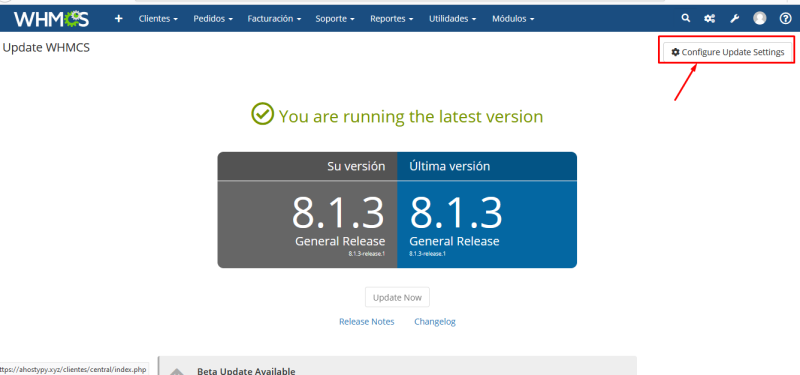The image size is (800, 375).
Task: Click the Update Now button
Action: (x=397, y=297)
